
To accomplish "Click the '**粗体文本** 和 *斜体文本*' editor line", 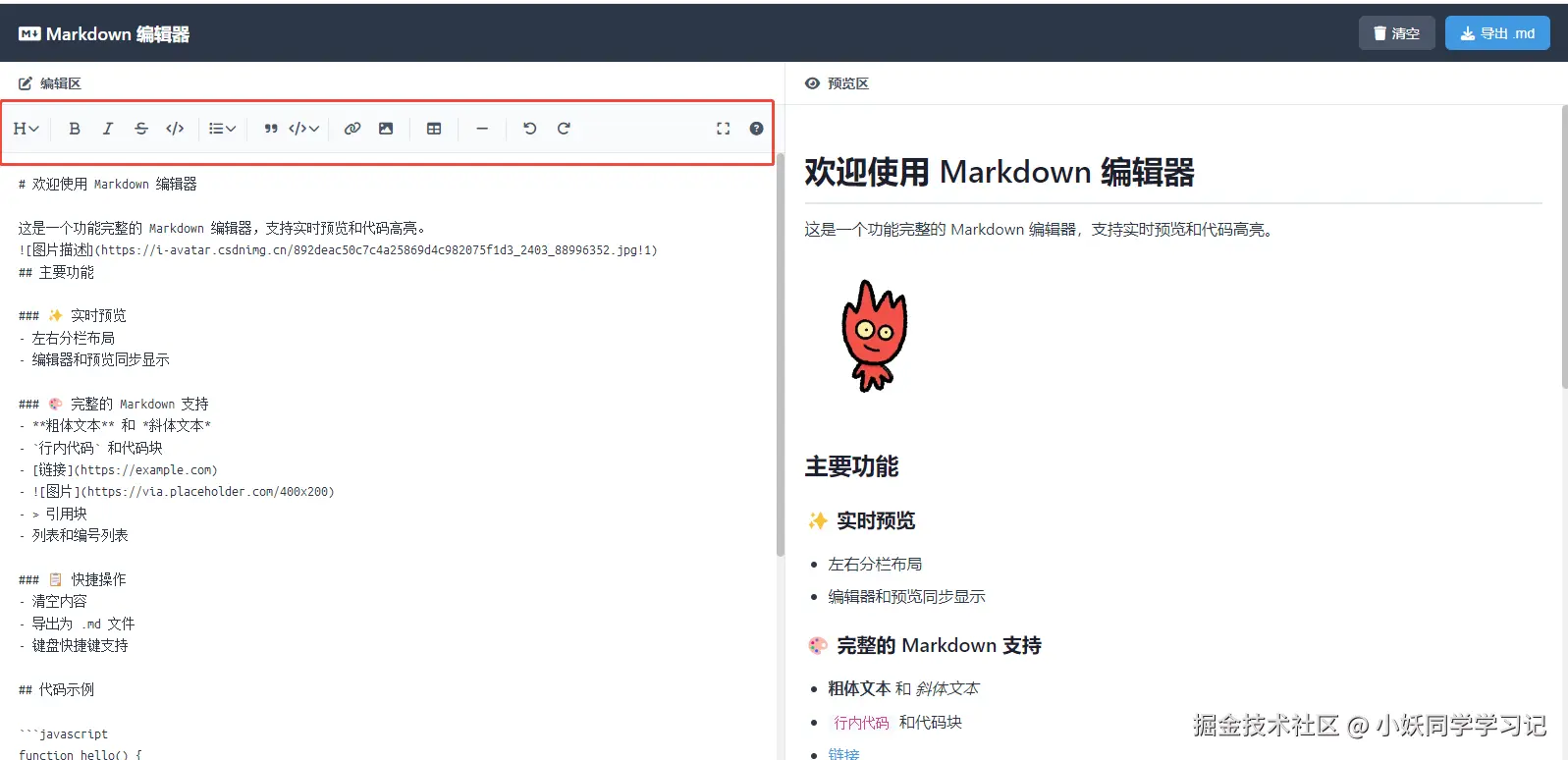I will click(x=115, y=425).
